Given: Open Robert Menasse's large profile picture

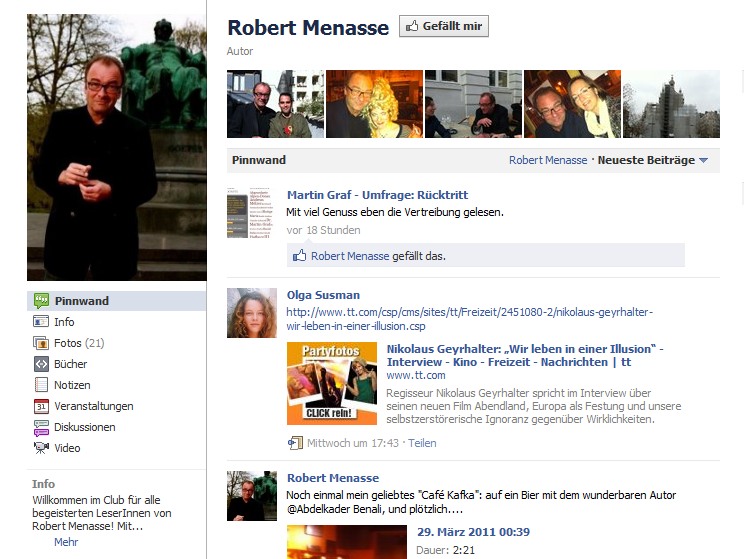Looking at the screenshot, I should [x=117, y=147].
